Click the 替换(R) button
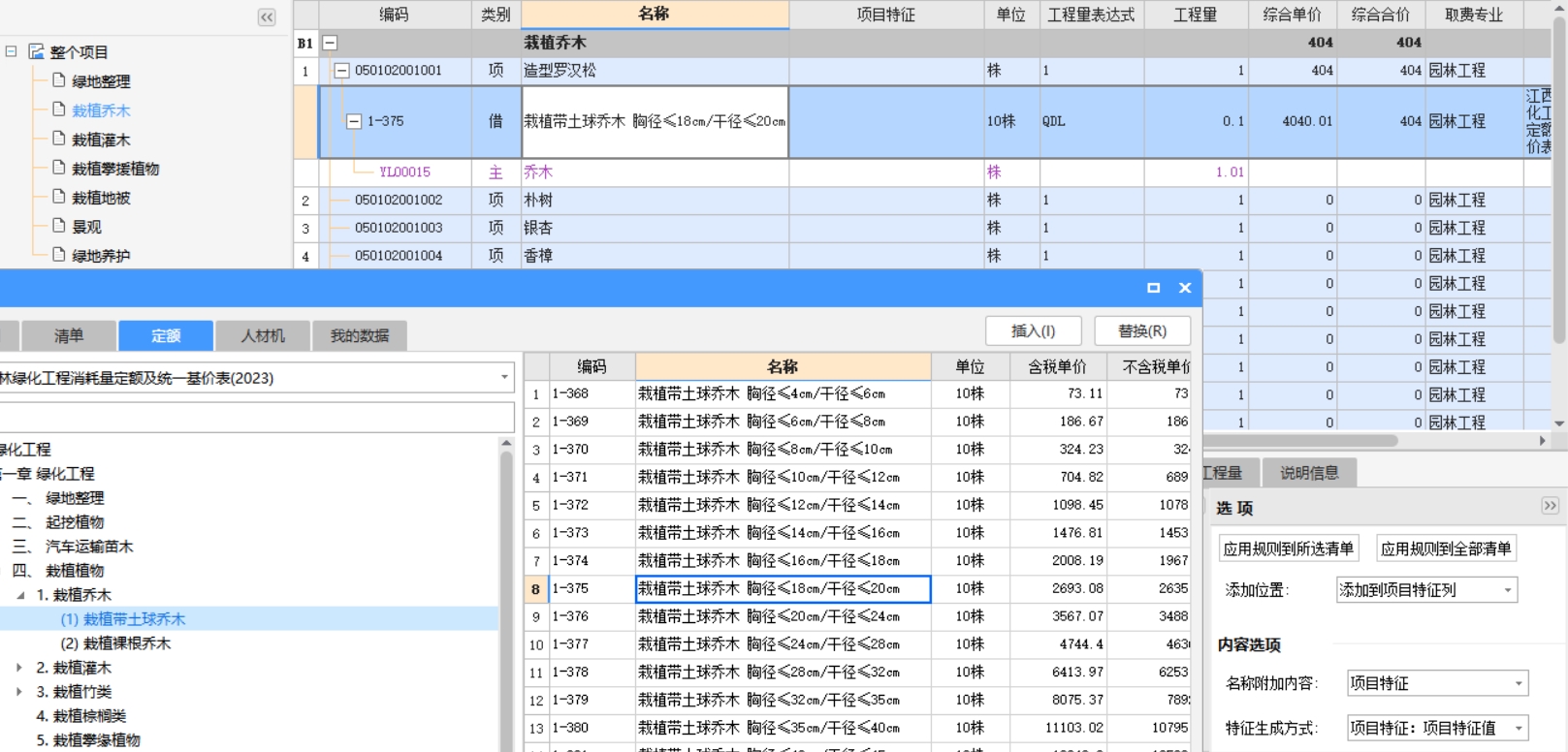The image size is (1568, 752). [x=1142, y=330]
